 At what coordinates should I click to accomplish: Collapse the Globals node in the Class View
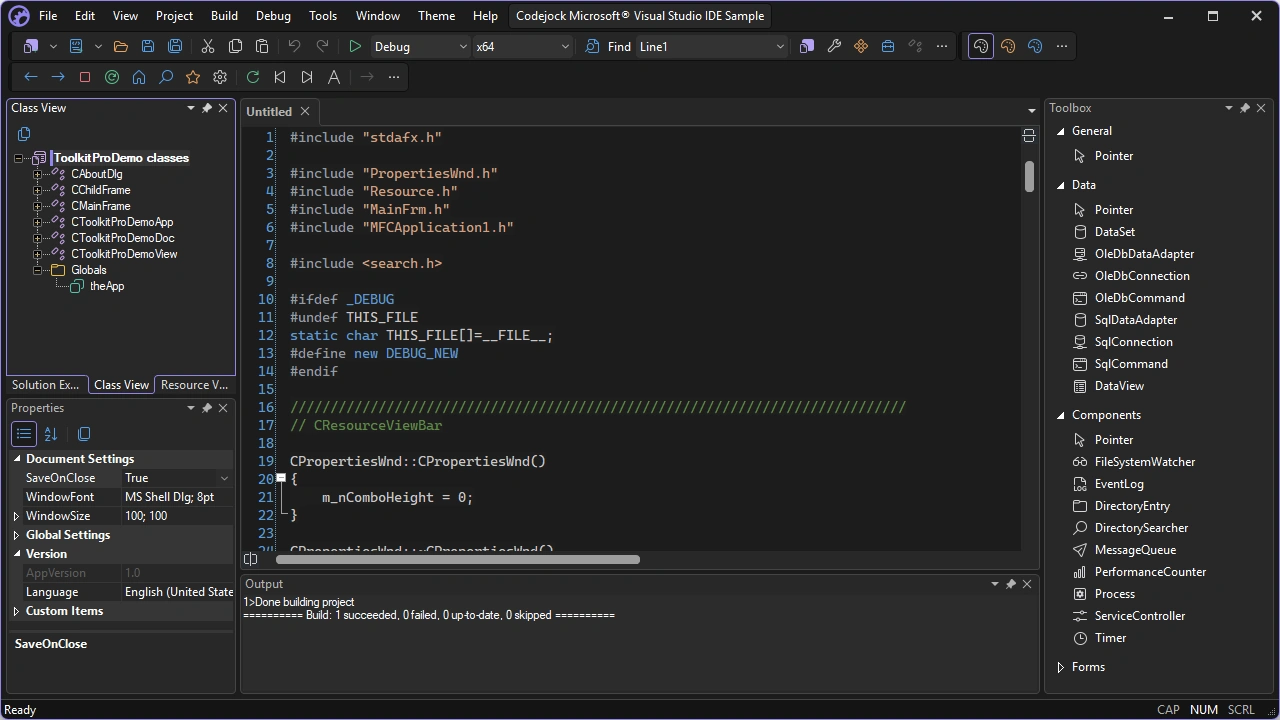(x=38, y=270)
